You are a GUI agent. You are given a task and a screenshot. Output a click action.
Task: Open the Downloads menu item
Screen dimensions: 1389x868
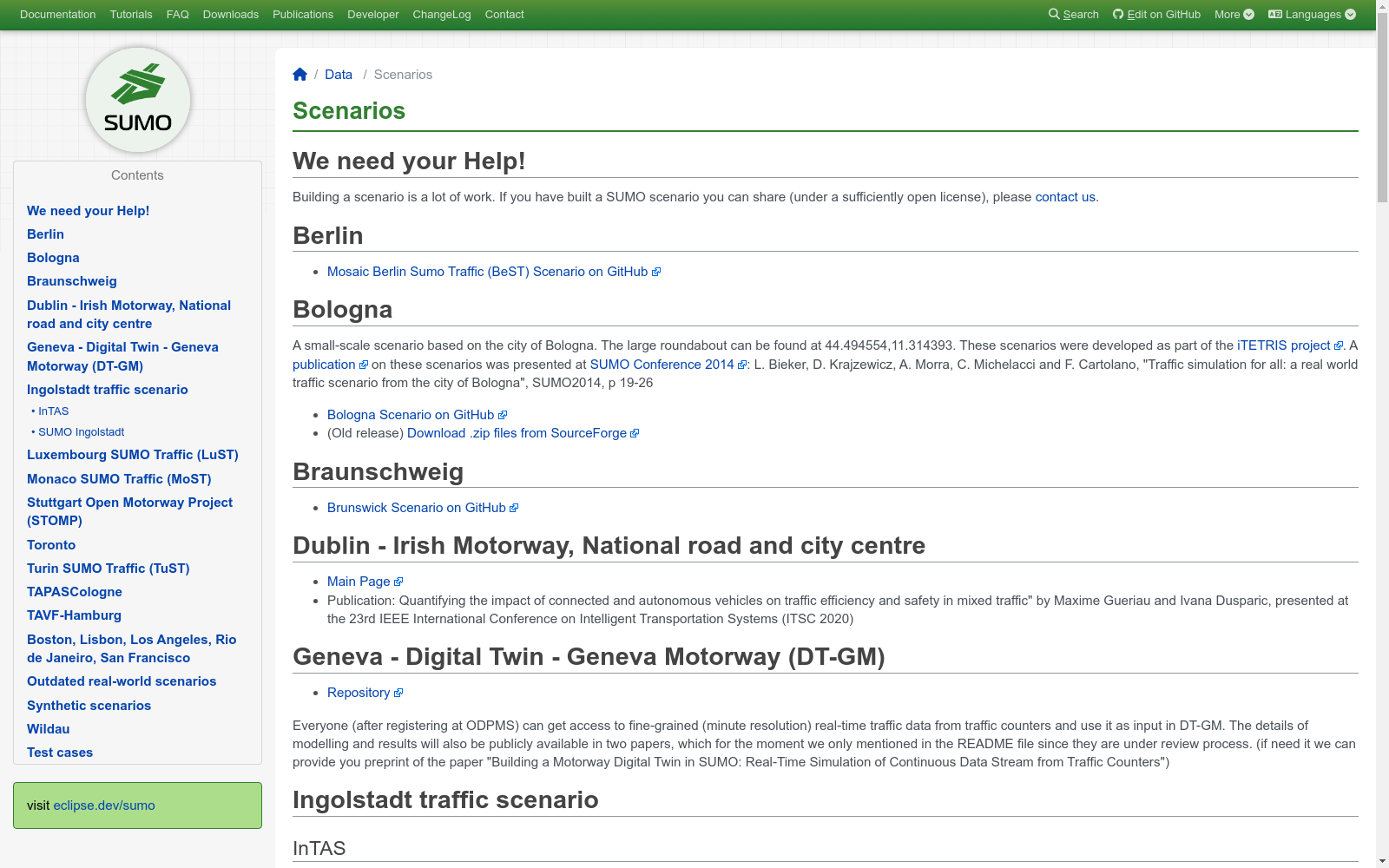tap(231, 15)
